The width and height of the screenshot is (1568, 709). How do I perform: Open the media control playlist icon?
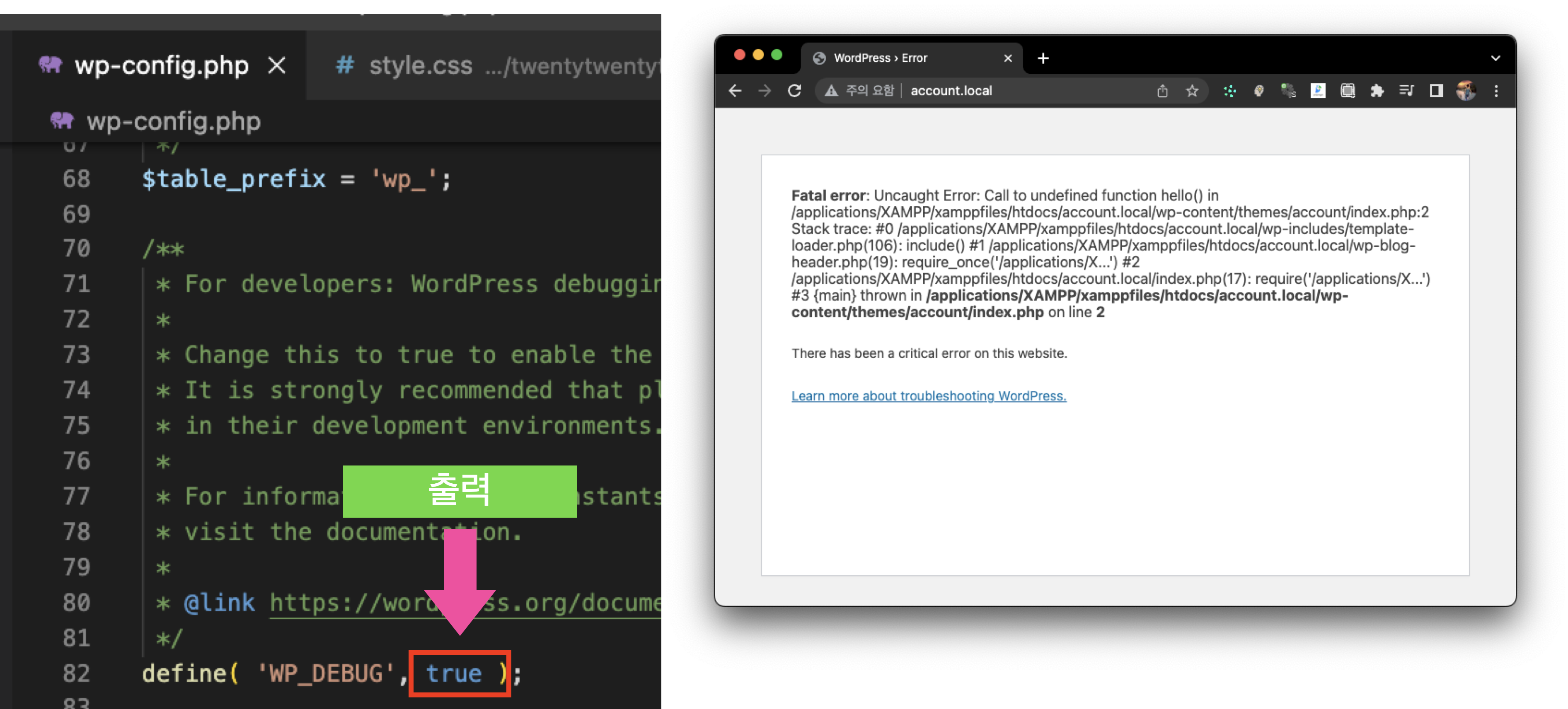pyautogui.click(x=1406, y=91)
